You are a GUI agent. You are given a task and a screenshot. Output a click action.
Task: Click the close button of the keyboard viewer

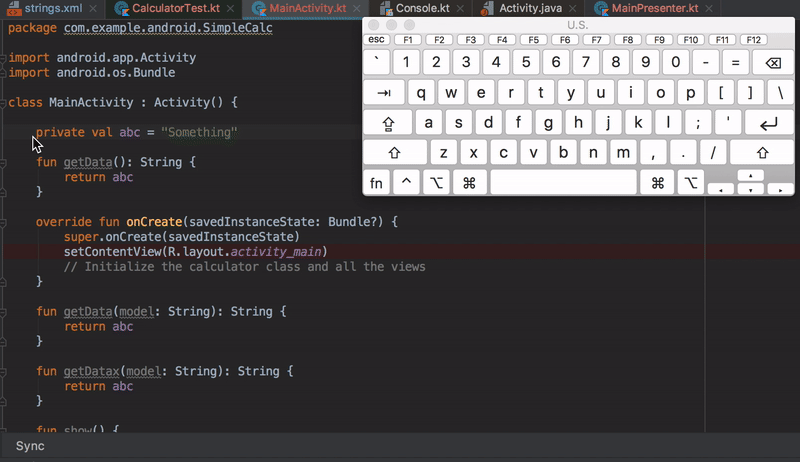[x=373, y=25]
